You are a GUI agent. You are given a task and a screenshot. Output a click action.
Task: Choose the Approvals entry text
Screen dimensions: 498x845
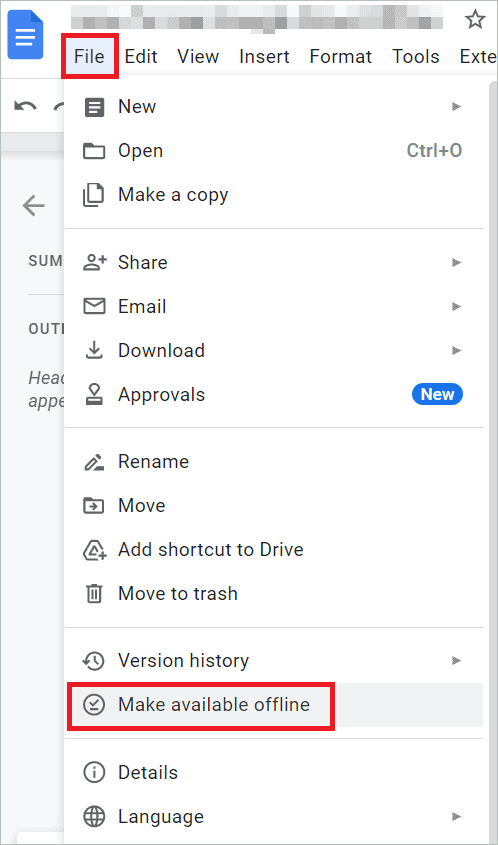point(161,395)
